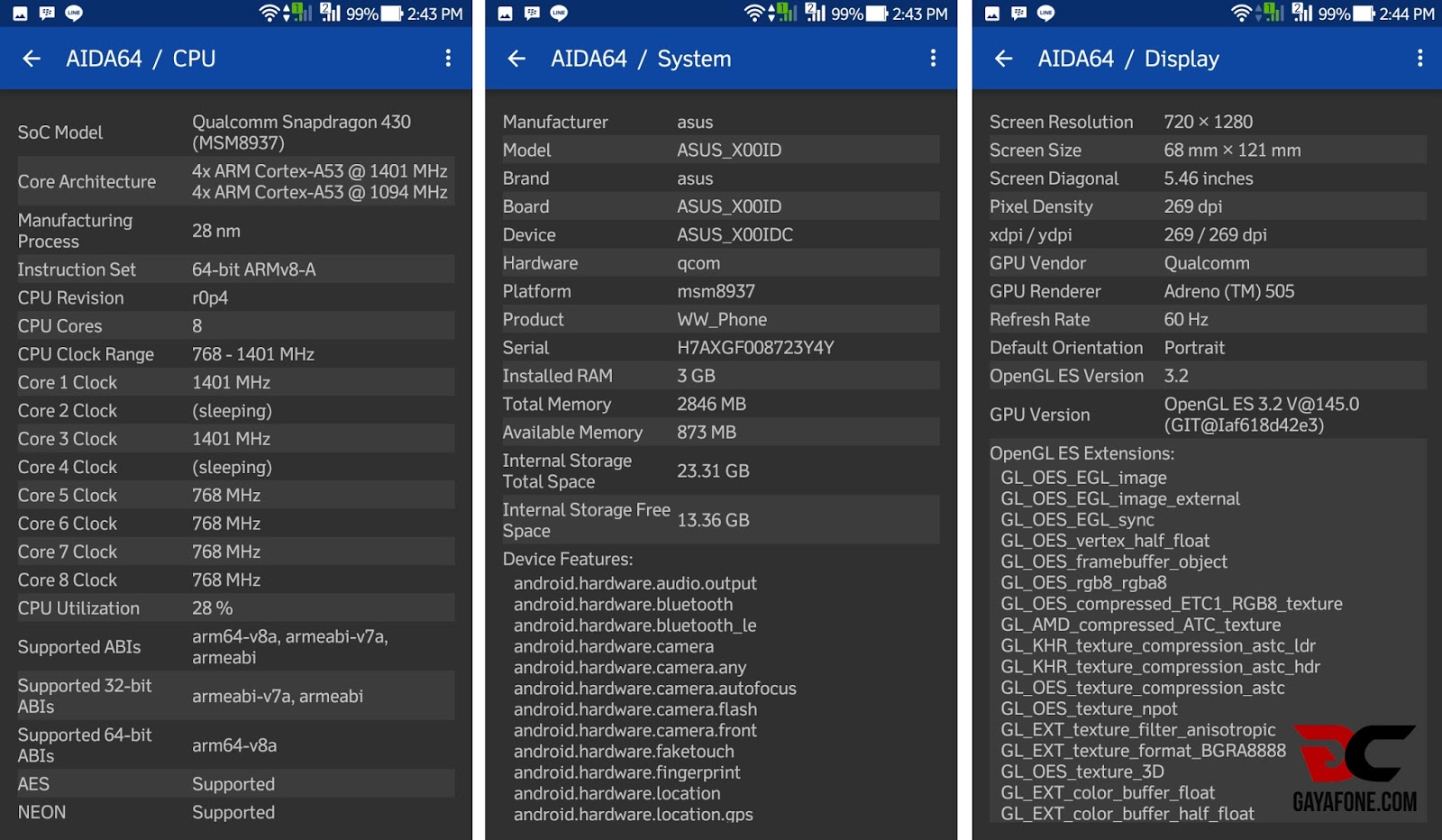Select the 'android.hardware.audio.output' feature

pyautogui.click(x=635, y=583)
